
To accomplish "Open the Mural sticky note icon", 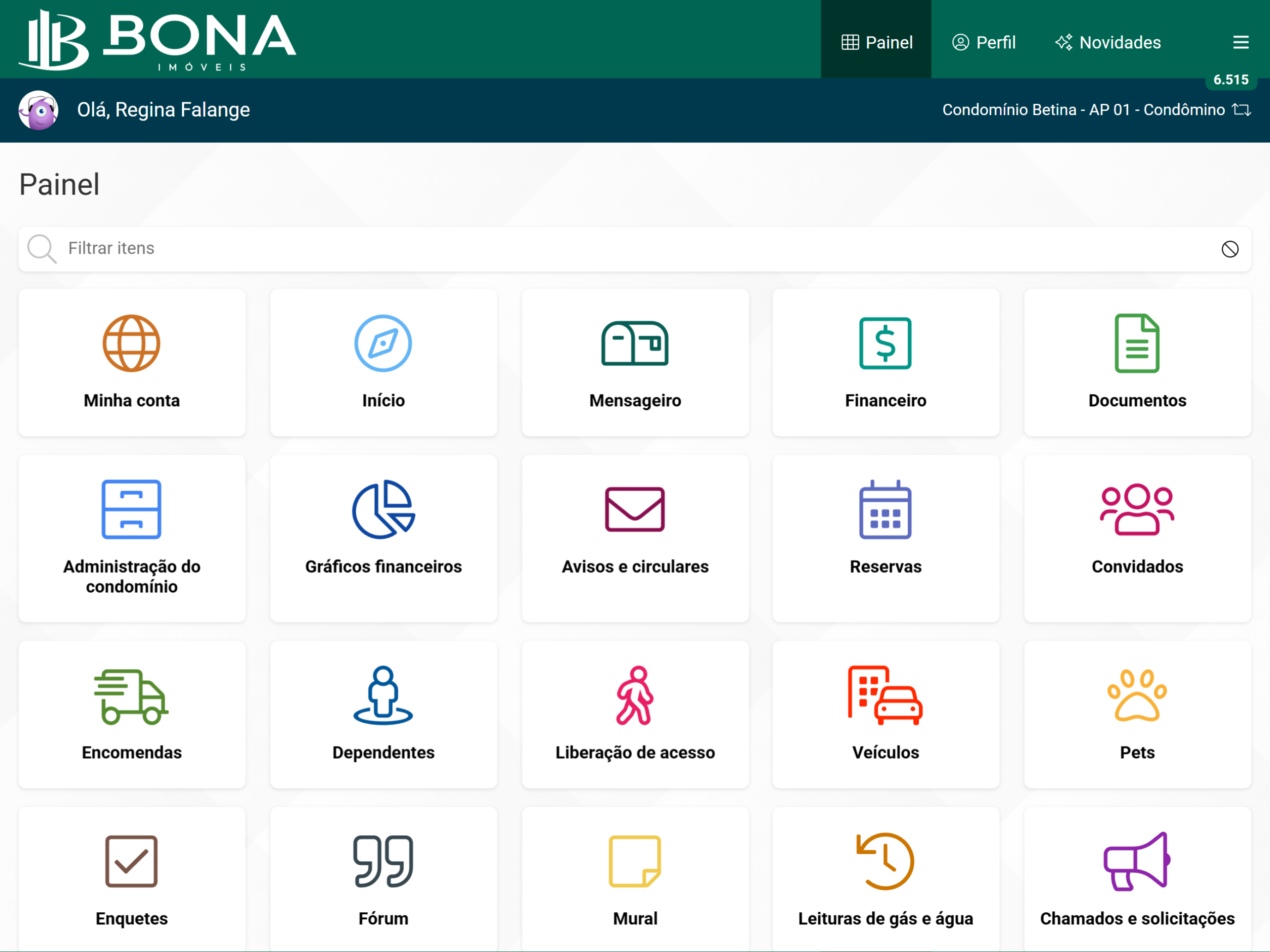I will 635,861.
